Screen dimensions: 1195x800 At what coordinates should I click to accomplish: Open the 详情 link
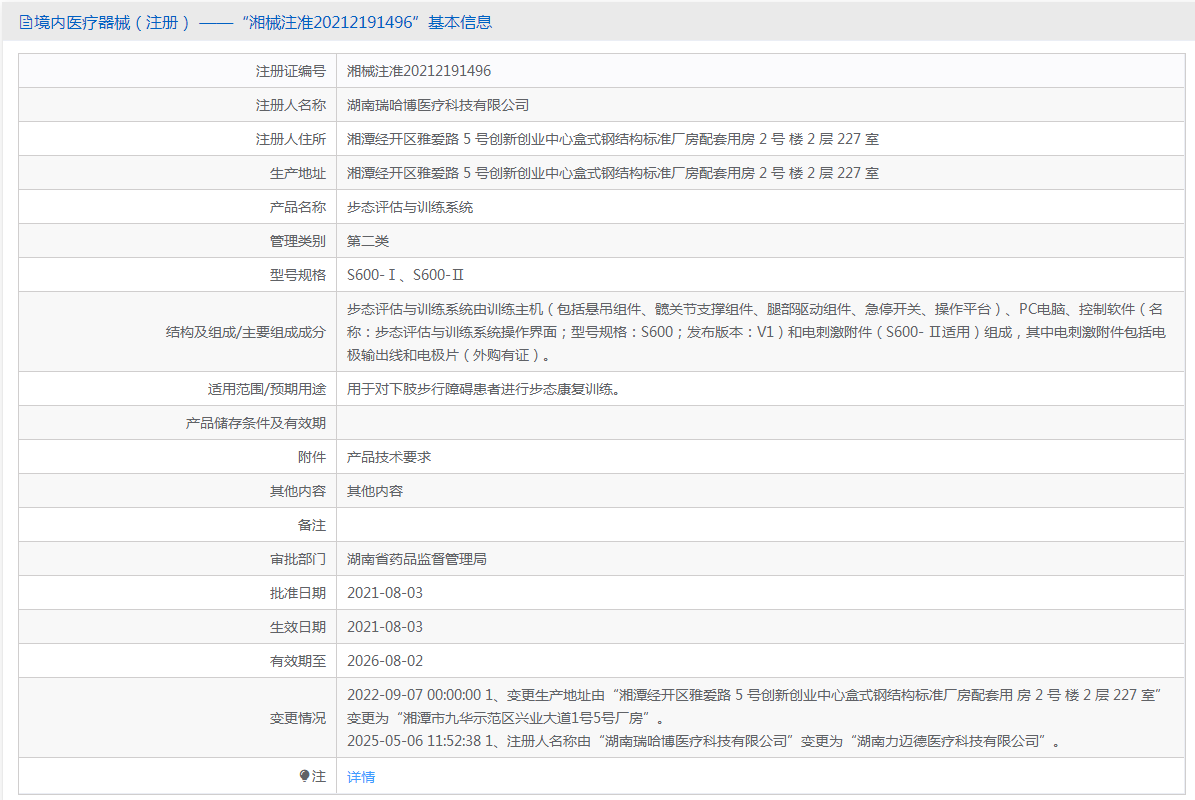(x=361, y=777)
